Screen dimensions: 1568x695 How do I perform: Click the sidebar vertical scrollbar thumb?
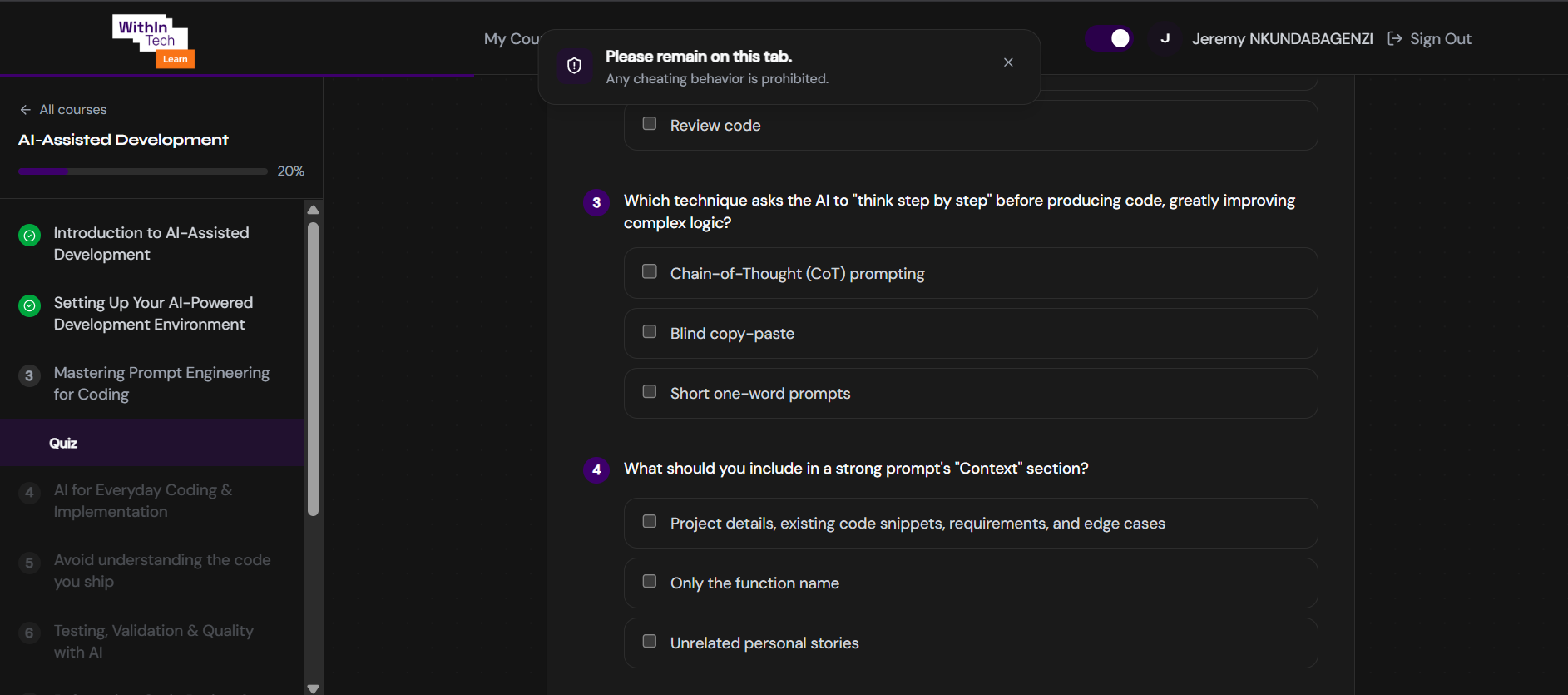tap(313, 369)
